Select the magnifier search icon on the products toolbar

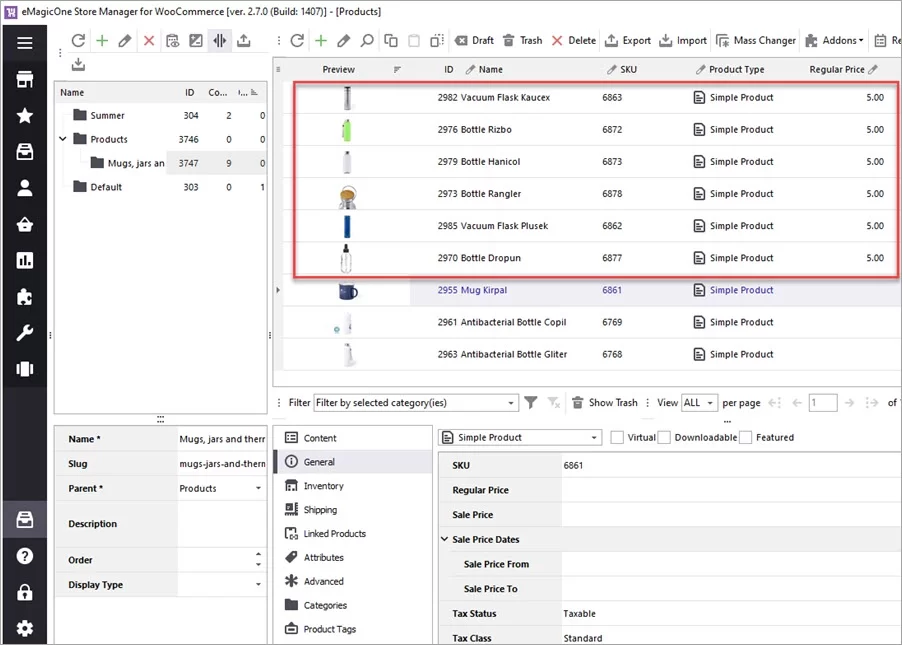point(366,40)
